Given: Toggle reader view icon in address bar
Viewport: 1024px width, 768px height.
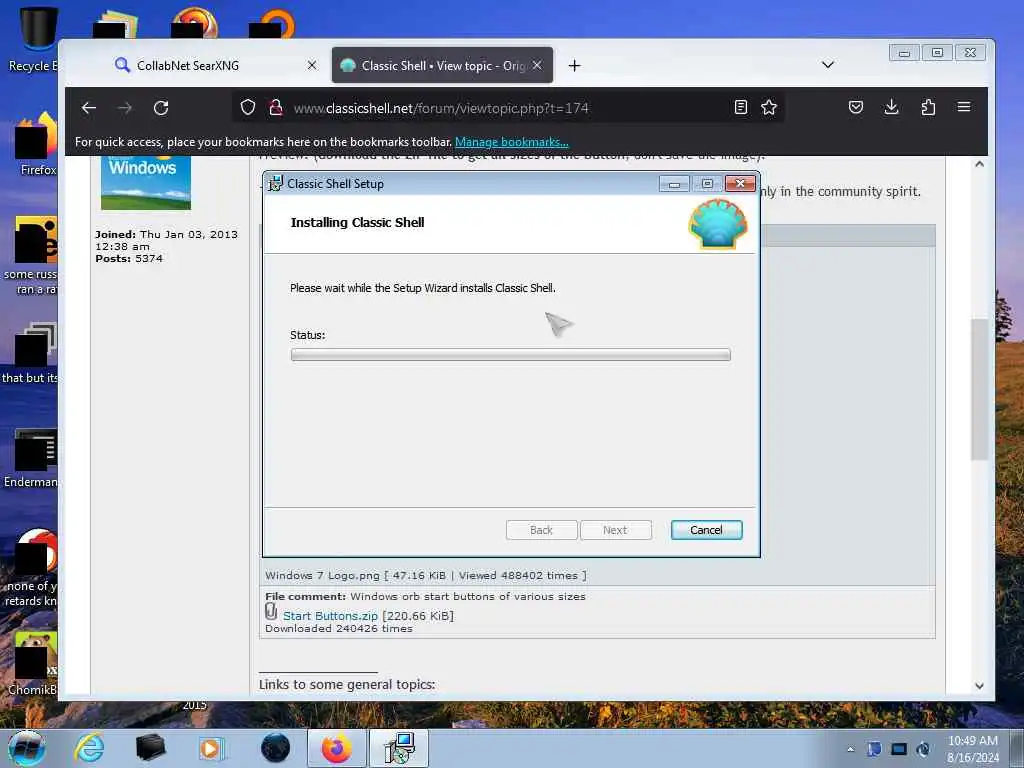Looking at the screenshot, I should [x=741, y=108].
